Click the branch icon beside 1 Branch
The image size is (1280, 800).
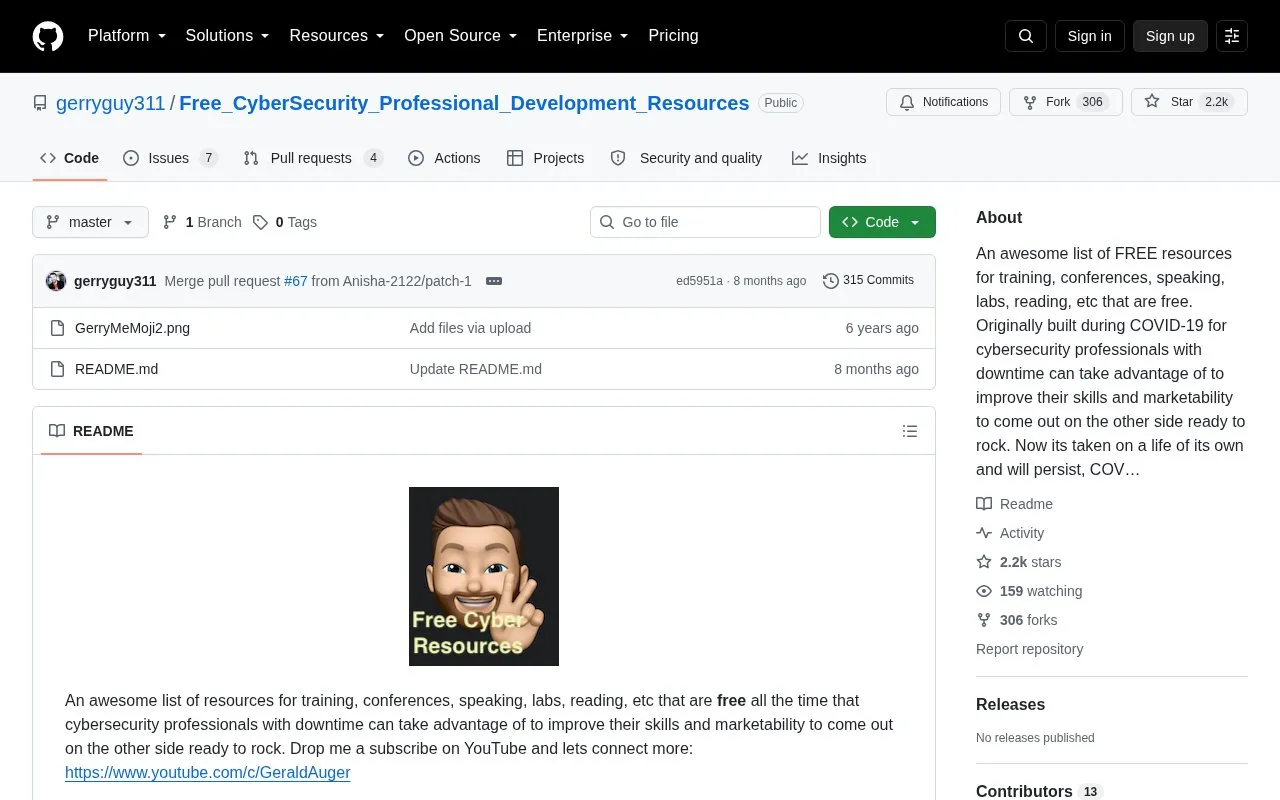click(x=170, y=222)
